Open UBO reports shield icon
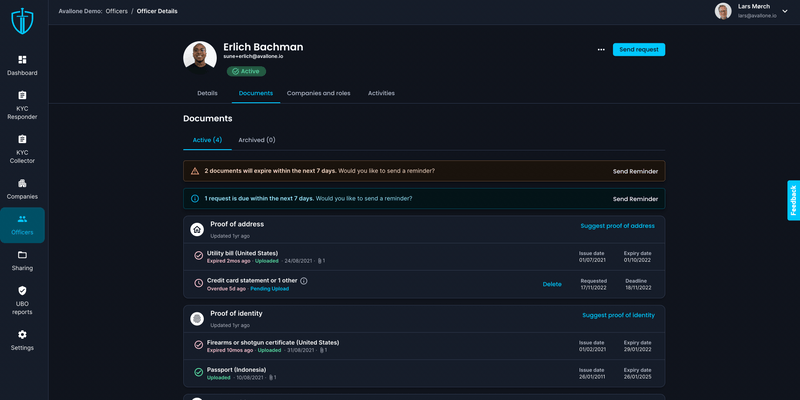800x400 pixels. pyautogui.click(x=22, y=291)
